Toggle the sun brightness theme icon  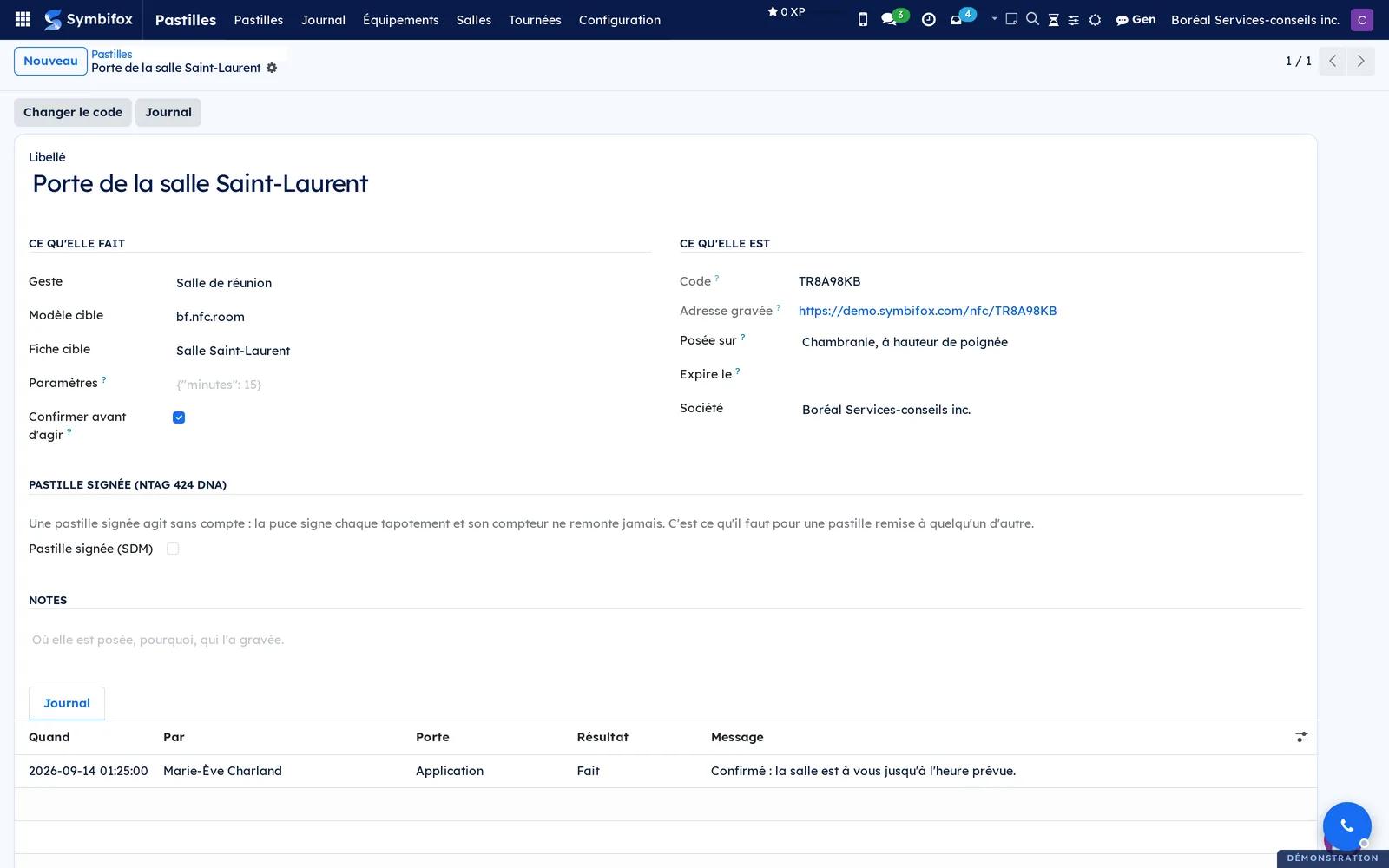pos(1095,19)
